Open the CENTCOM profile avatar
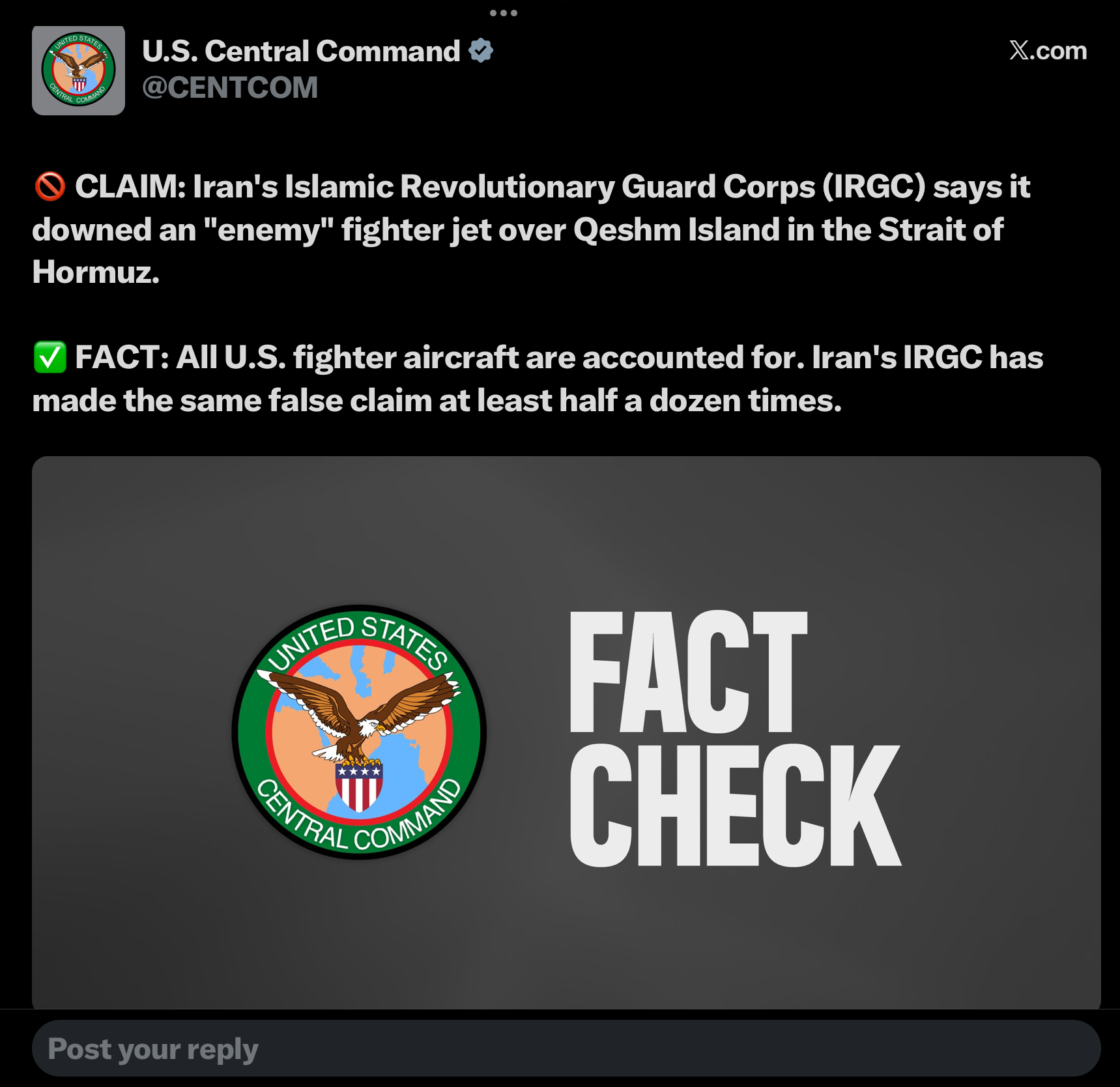This screenshot has height=1087, width=1120. [78, 70]
